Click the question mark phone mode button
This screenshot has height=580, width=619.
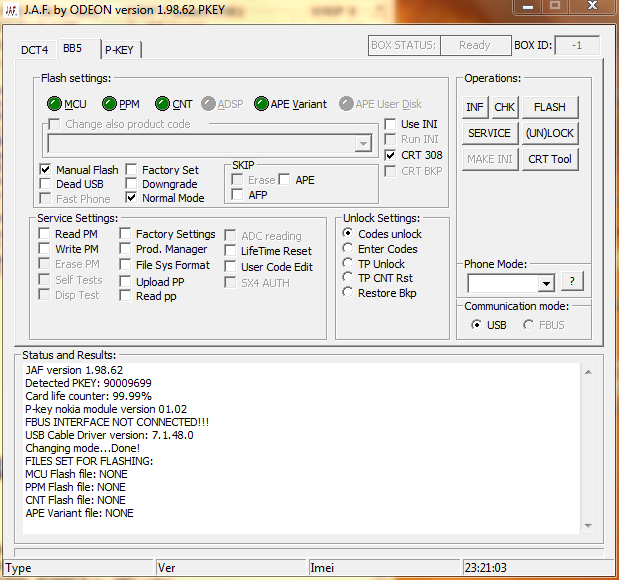point(572,283)
